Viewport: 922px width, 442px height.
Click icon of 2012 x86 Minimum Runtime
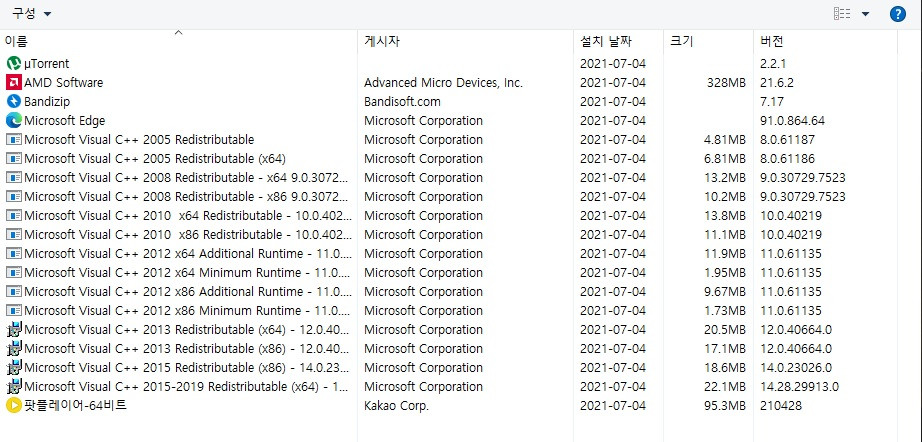click(14, 310)
